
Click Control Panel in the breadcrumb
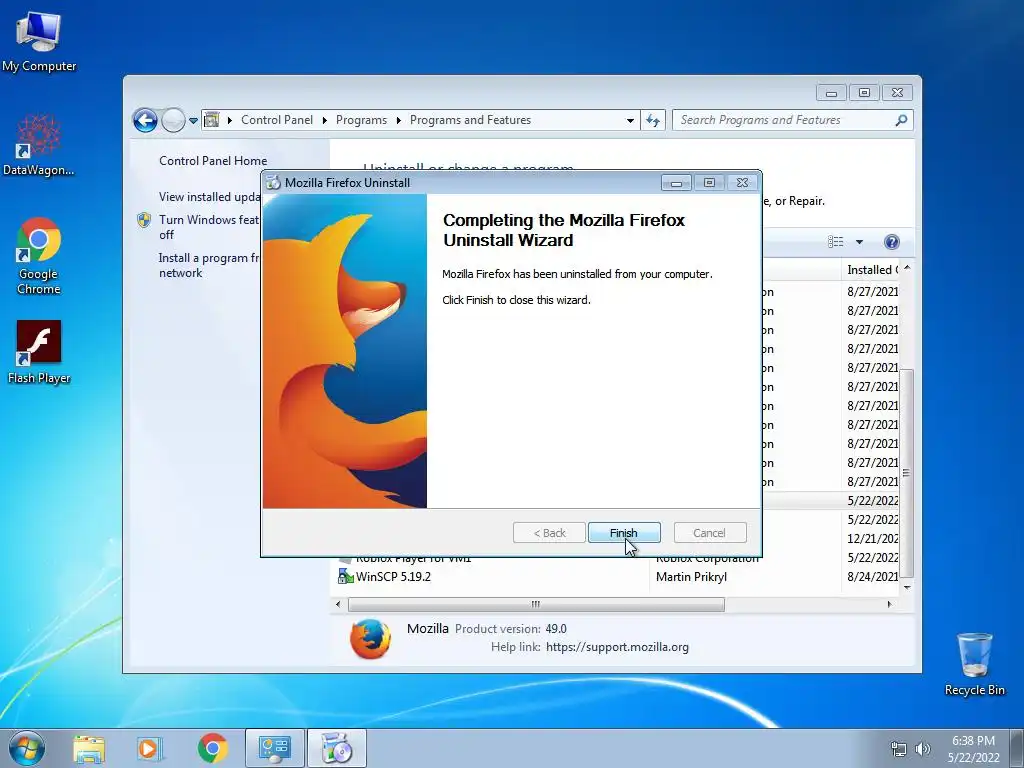(277, 120)
